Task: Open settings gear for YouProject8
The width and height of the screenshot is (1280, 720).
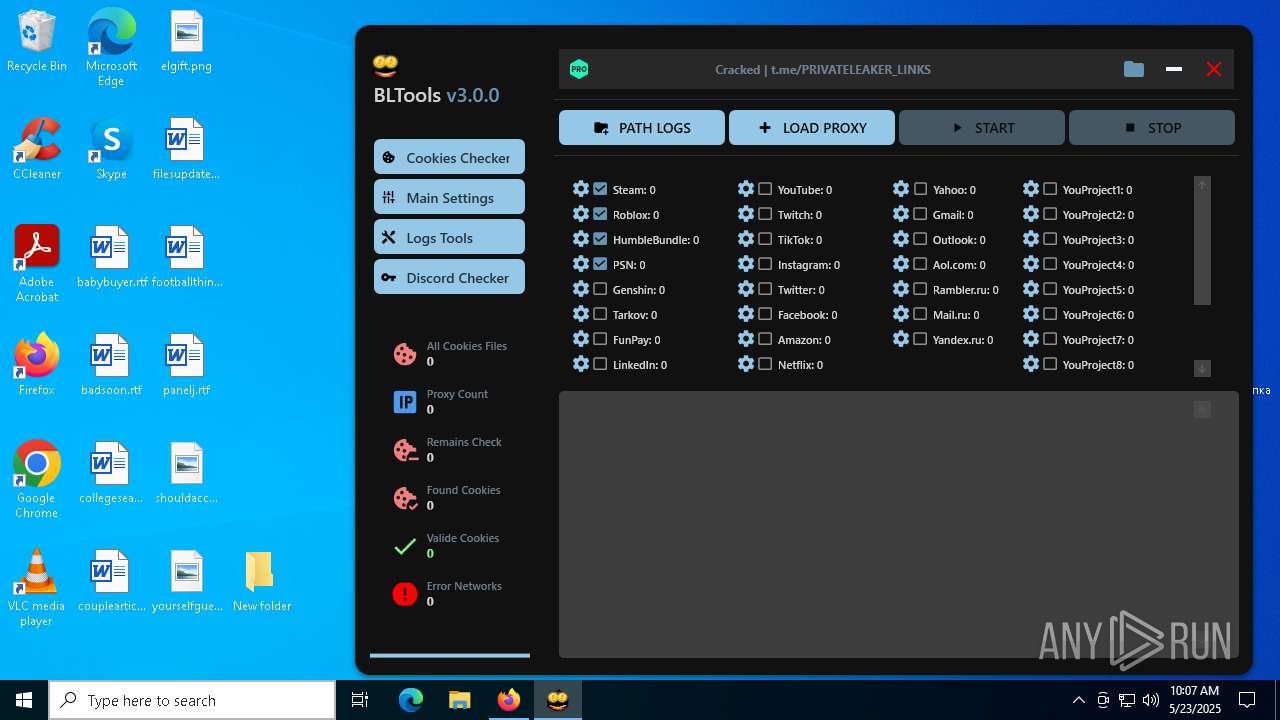Action: pyautogui.click(x=1031, y=364)
